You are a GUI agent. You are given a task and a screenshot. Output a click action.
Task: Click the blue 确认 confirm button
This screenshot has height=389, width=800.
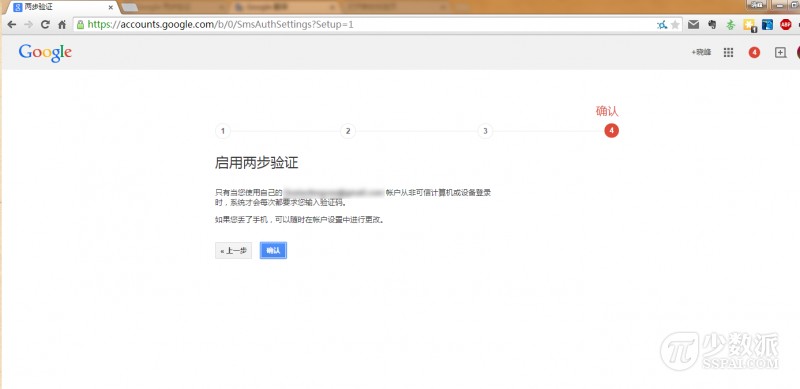[x=273, y=250]
